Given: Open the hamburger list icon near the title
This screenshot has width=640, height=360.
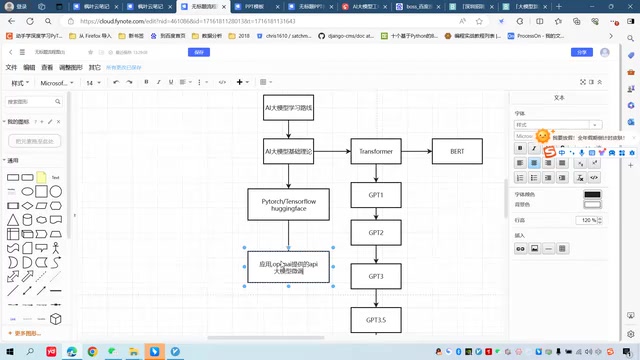Looking at the screenshot, I should pyautogui.click(x=22, y=52).
